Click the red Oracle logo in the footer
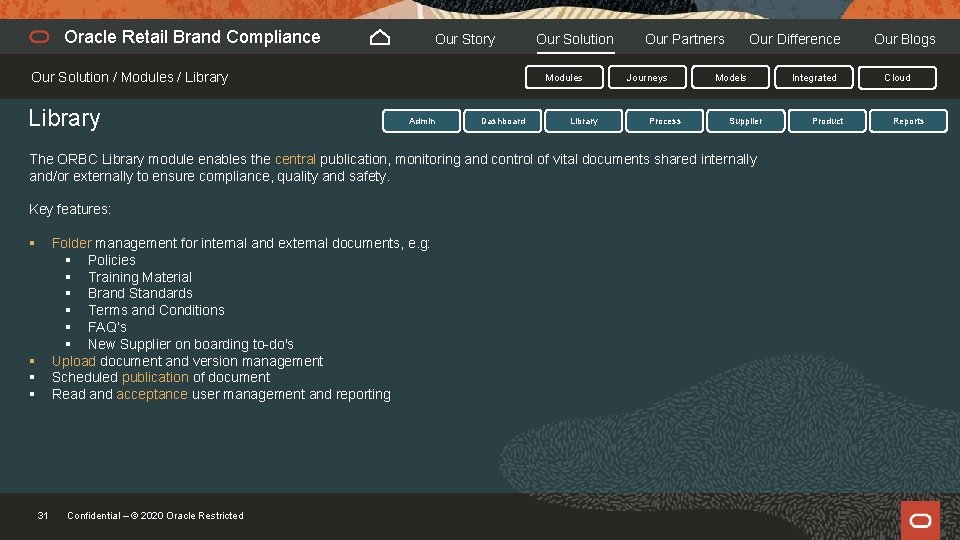Image resolution: width=960 pixels, height=540 pixels. [x=920, y=520]
